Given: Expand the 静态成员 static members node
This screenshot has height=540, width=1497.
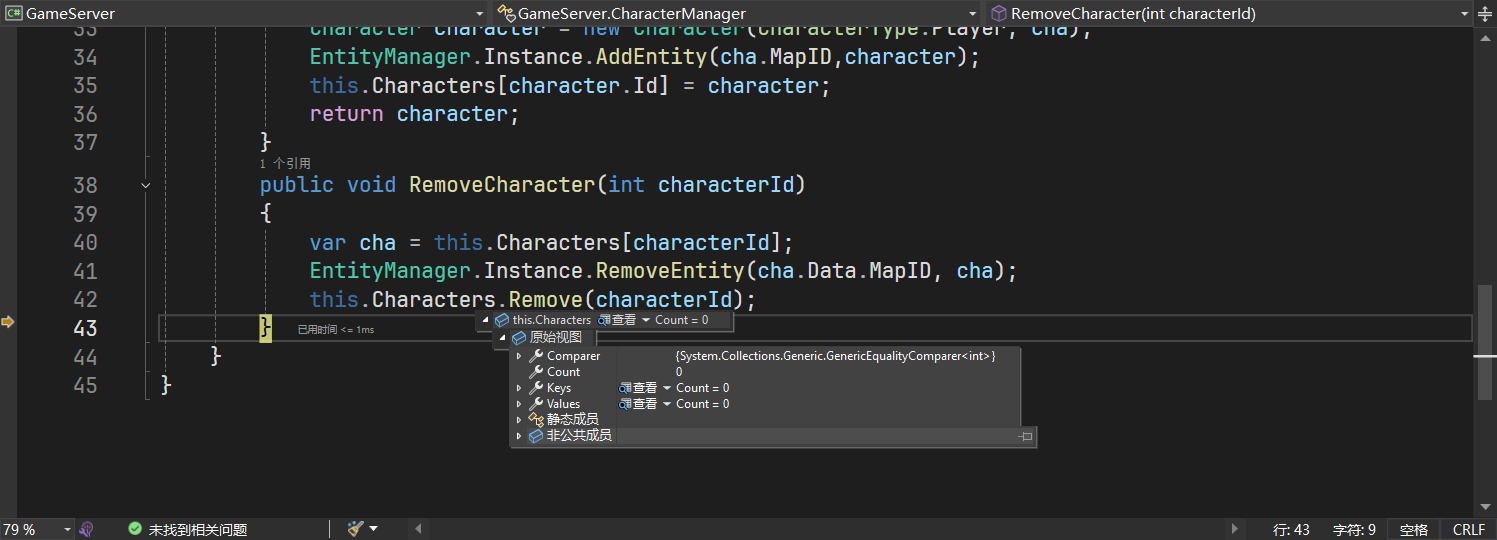Looking at the screenshot, I should point(518,420).
